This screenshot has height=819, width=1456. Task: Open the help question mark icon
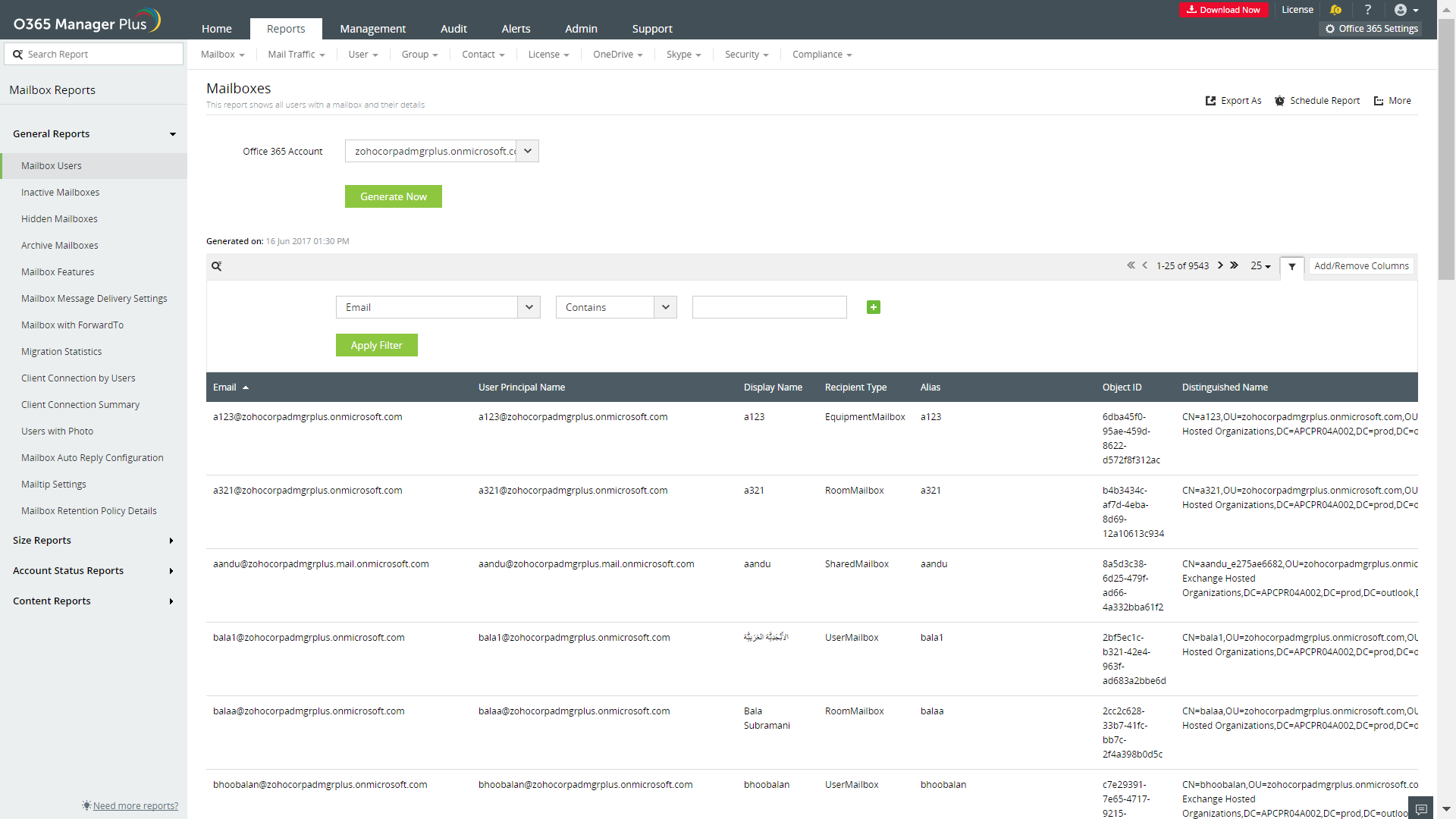pyautogui.click(x=1368, y=10)
